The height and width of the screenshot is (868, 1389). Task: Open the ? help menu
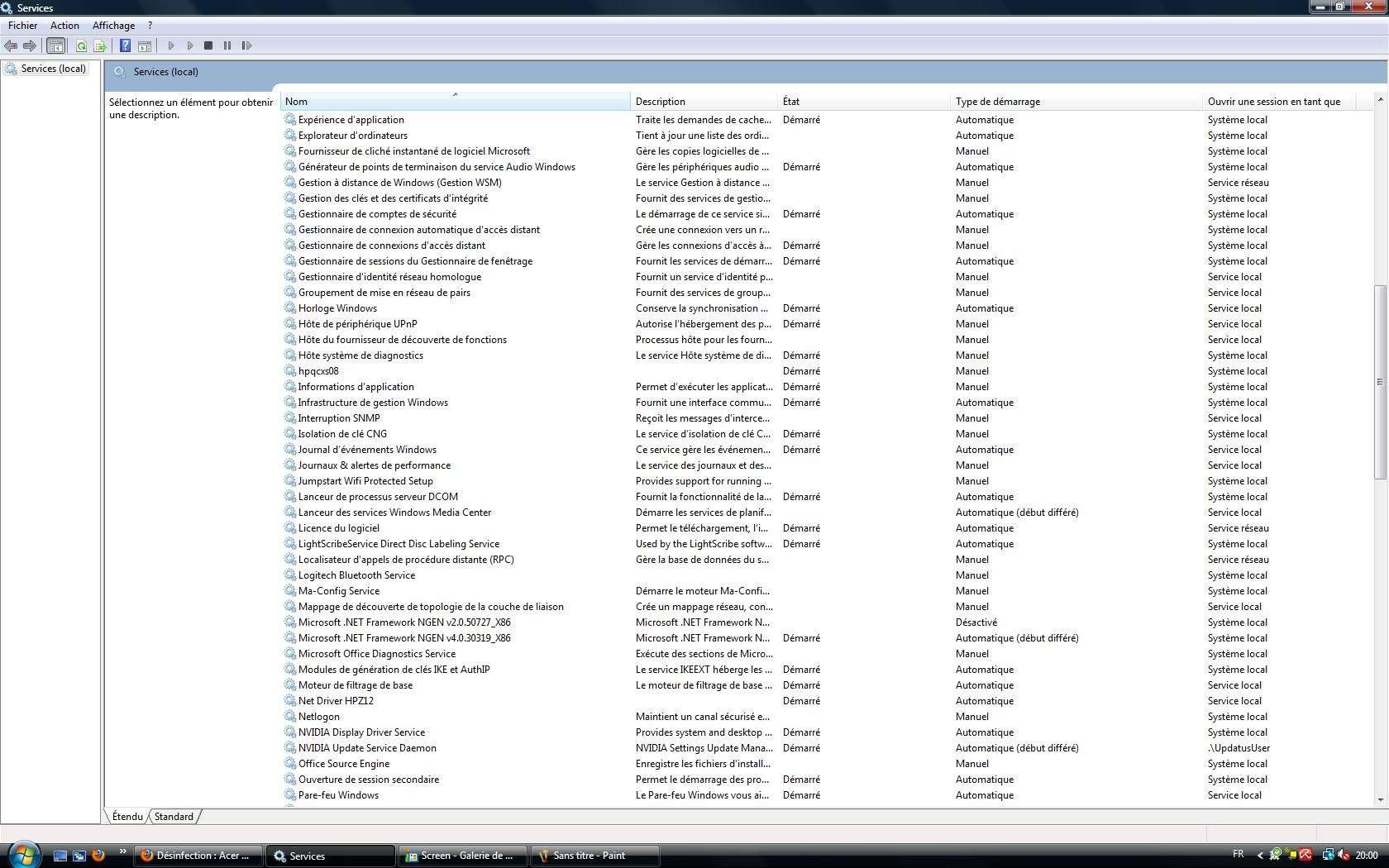[150, 26]
